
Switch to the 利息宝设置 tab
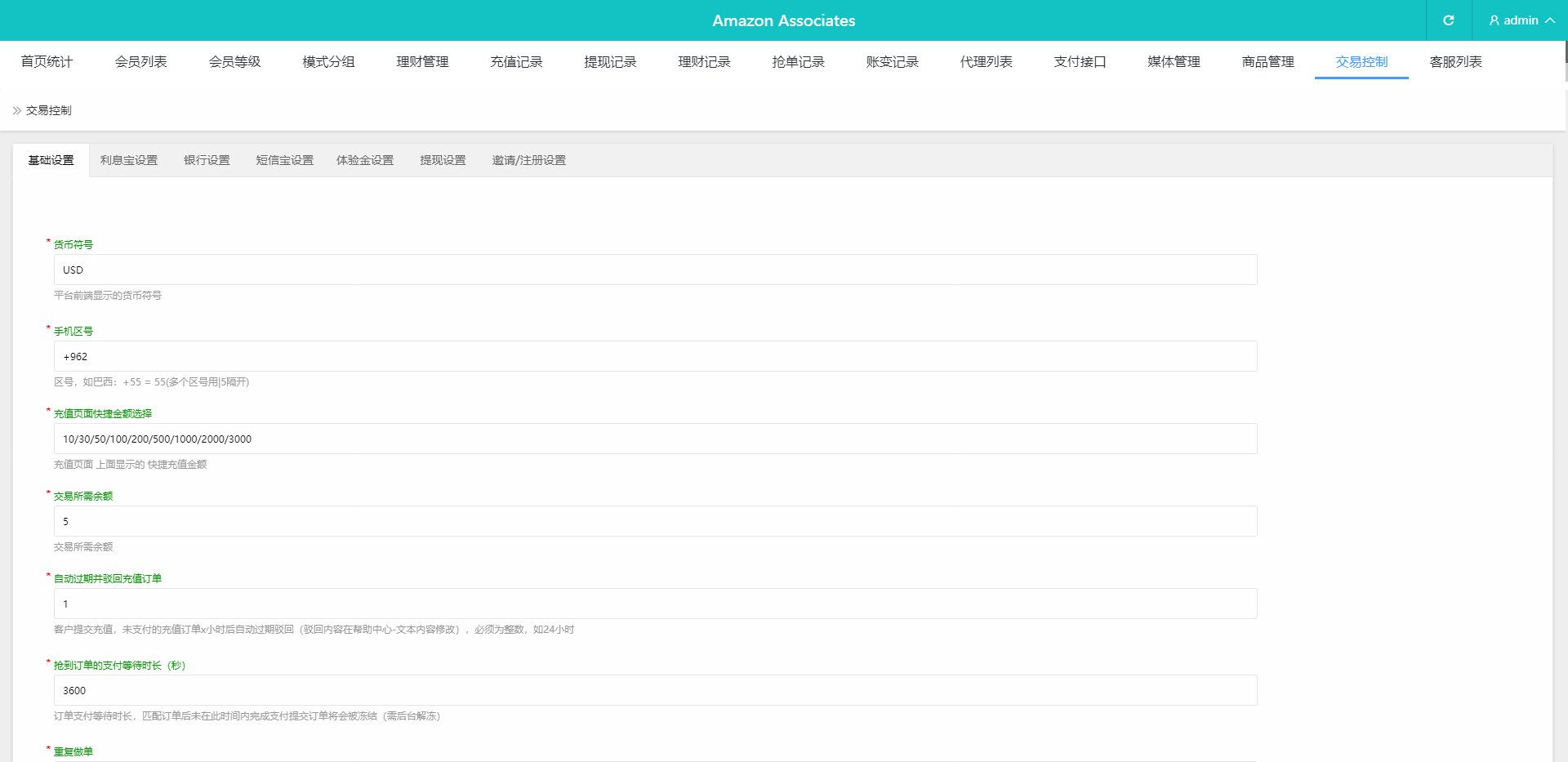129,160
